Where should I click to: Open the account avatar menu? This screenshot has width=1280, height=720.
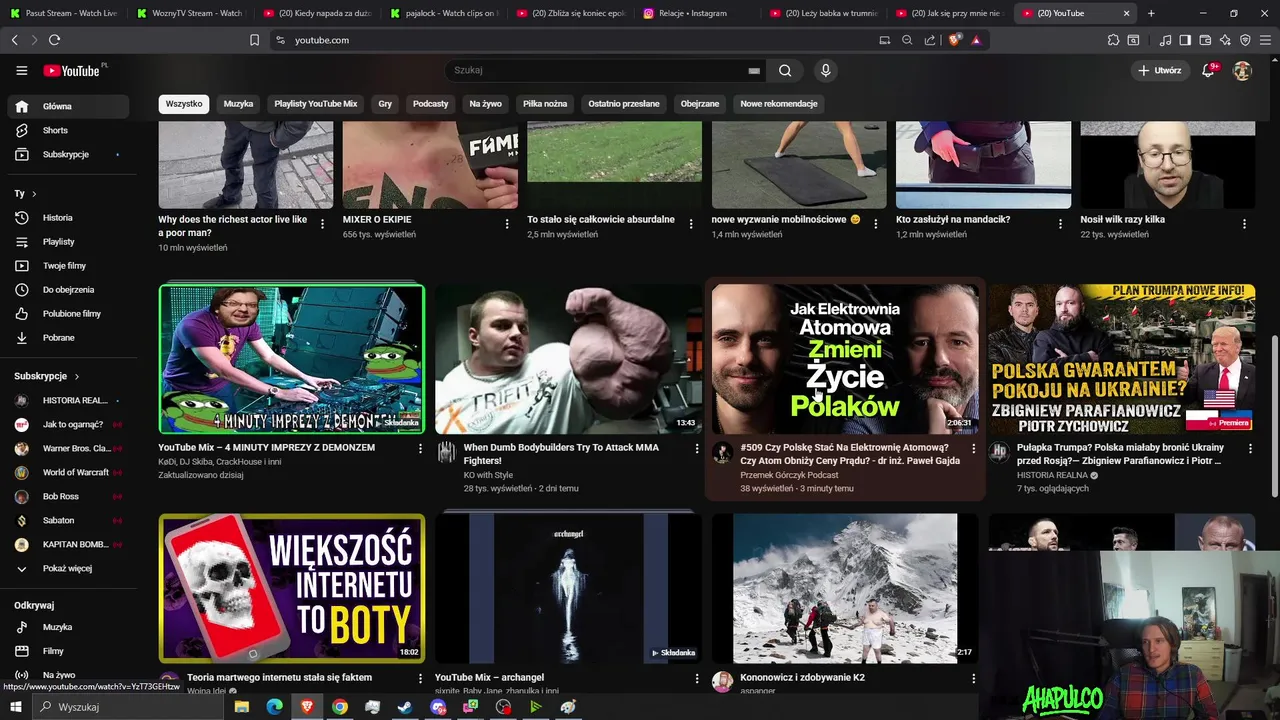click(x=1242, y=71)
